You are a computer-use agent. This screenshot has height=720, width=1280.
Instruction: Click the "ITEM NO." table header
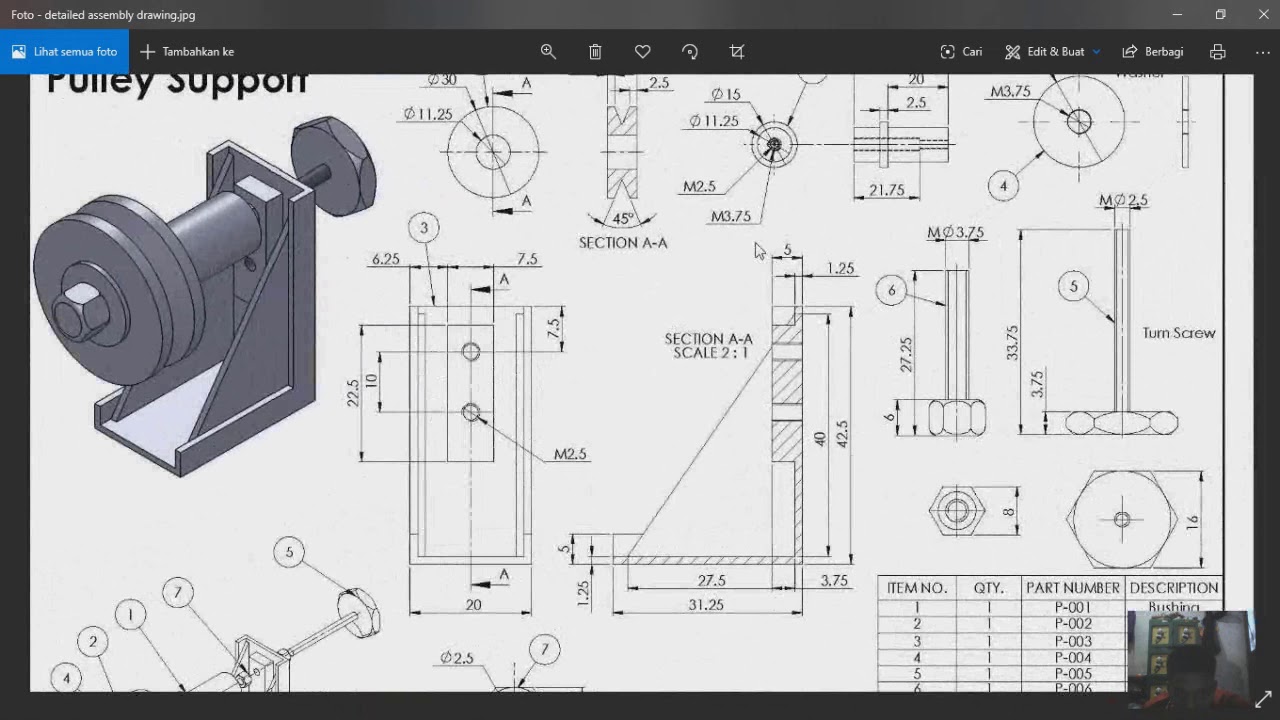(x=917, y=588)
